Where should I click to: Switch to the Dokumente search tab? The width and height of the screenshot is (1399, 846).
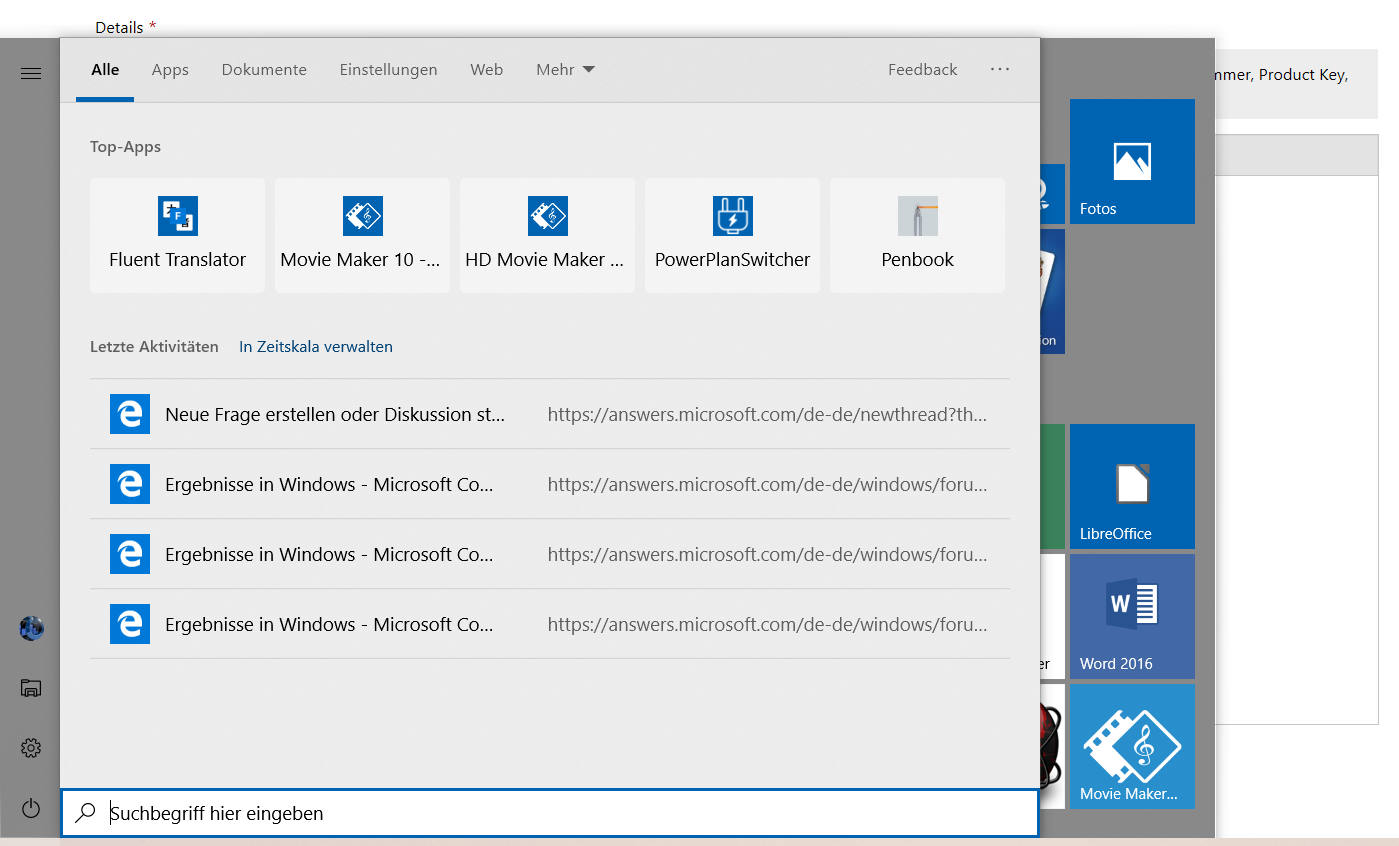tap(264, 70)
